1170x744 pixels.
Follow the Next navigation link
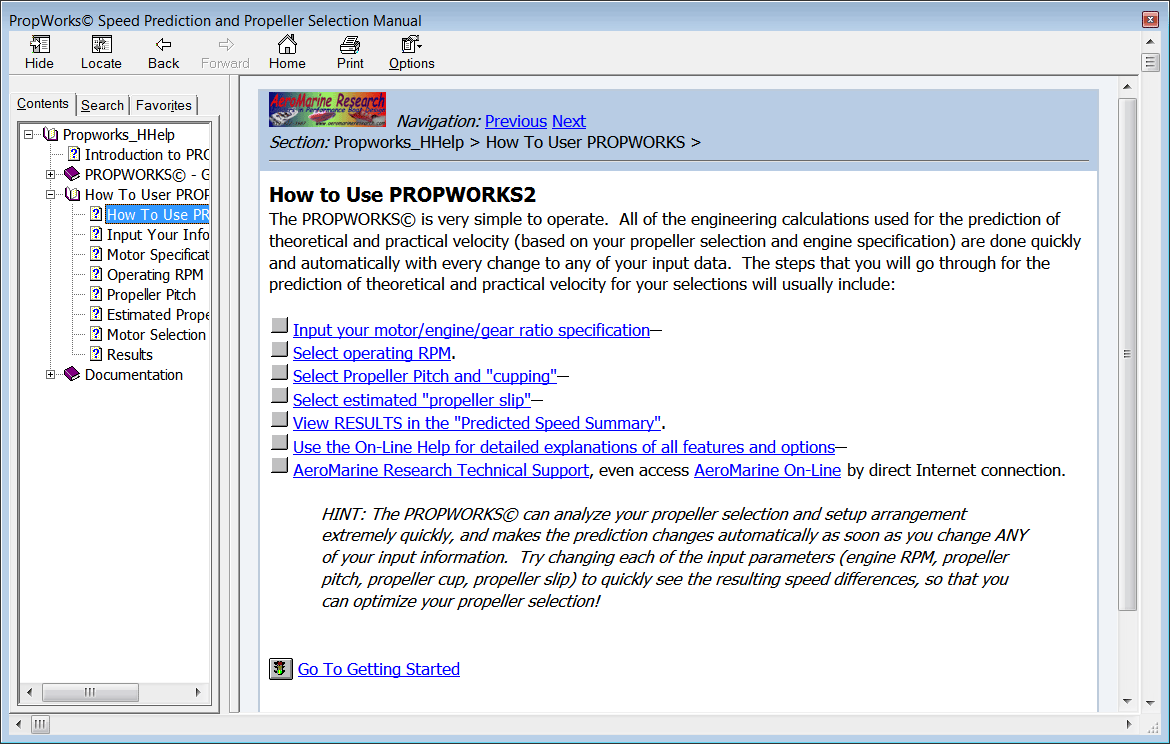click(x=569, y=121)
